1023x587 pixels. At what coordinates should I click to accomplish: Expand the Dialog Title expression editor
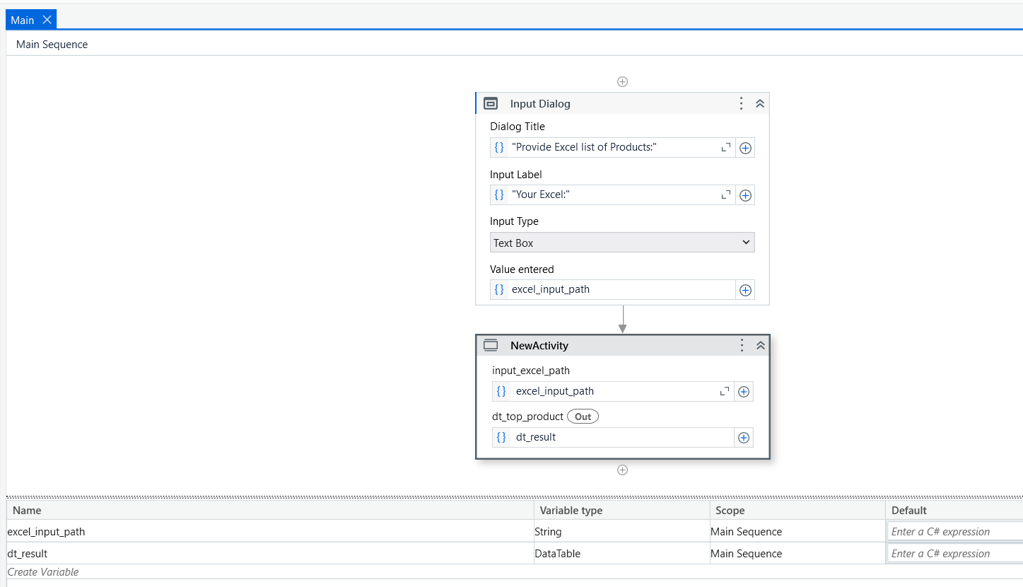(x=725, y=147)
